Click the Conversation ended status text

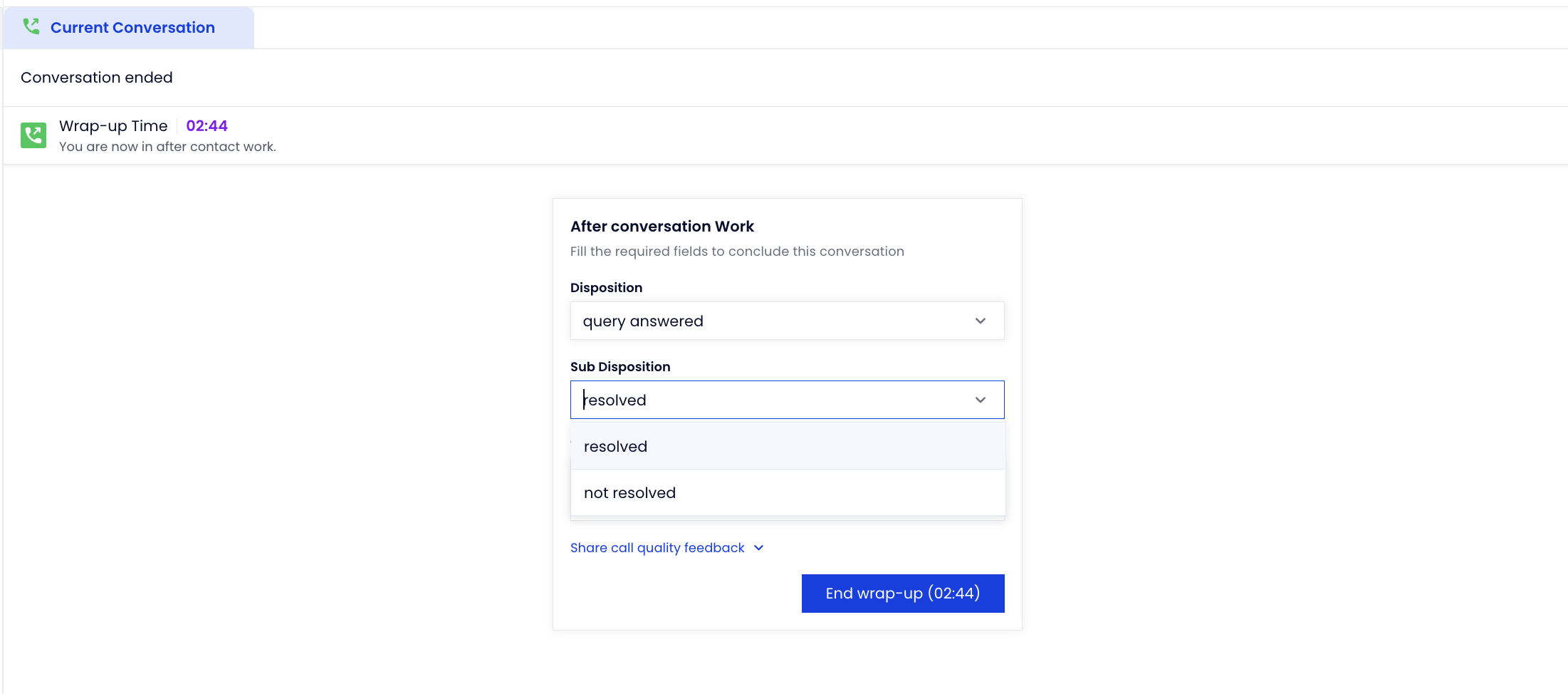pos(97,78)
